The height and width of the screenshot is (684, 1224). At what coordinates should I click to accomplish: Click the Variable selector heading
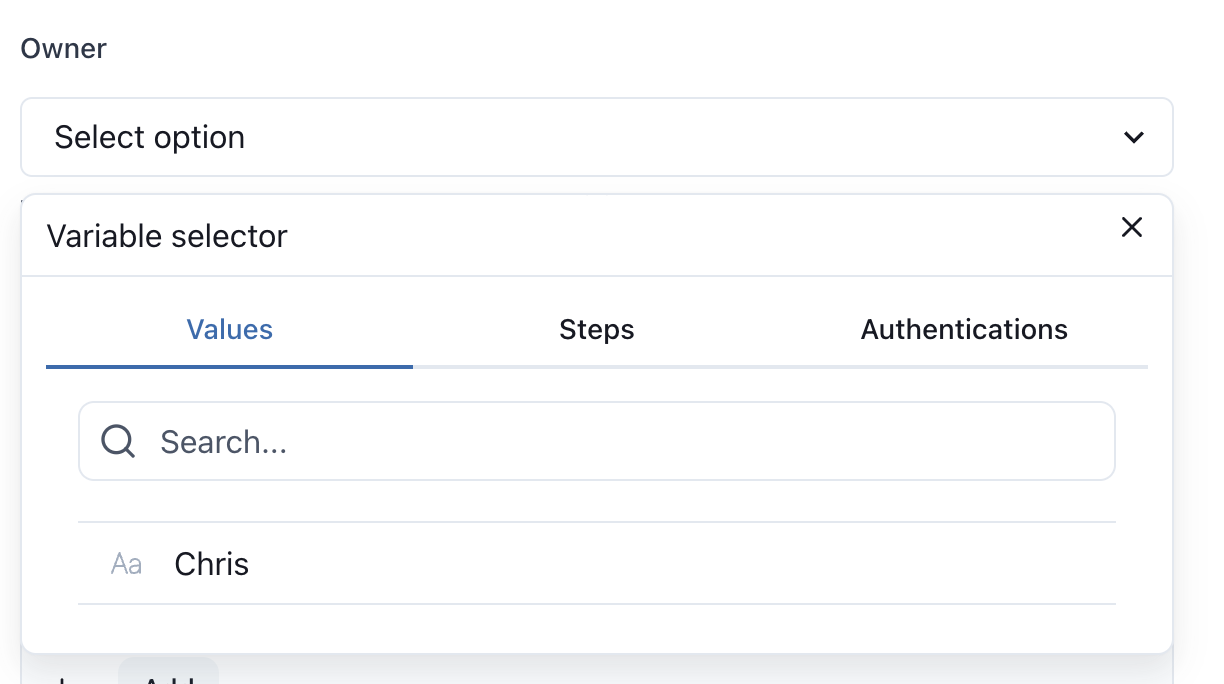pyautogui.click(x=167, y=237)
